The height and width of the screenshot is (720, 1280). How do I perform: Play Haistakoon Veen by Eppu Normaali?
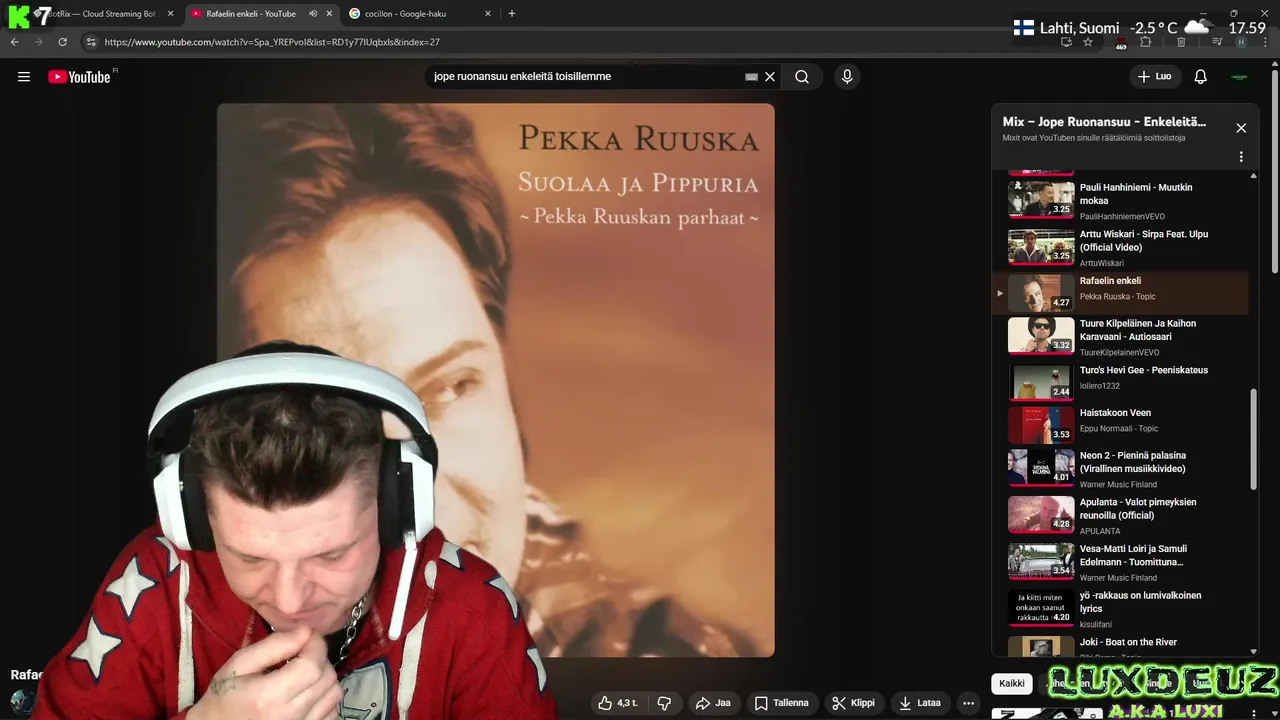coord(1120,425)
